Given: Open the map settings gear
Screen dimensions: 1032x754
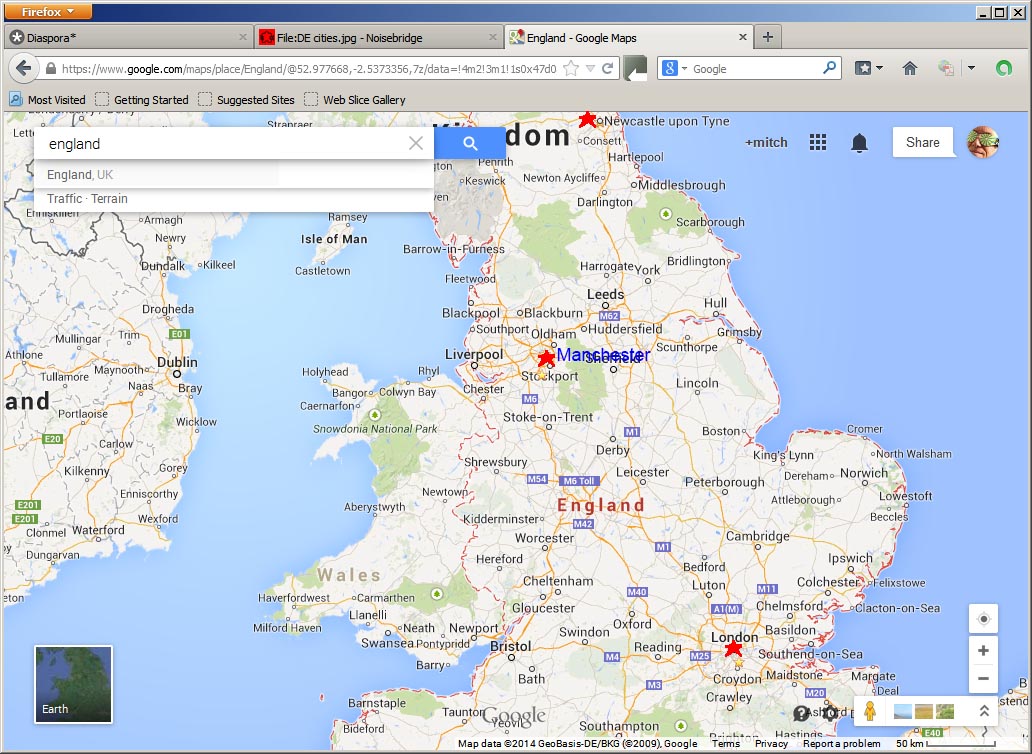Looking at the screenshot, I should point(829,712).
